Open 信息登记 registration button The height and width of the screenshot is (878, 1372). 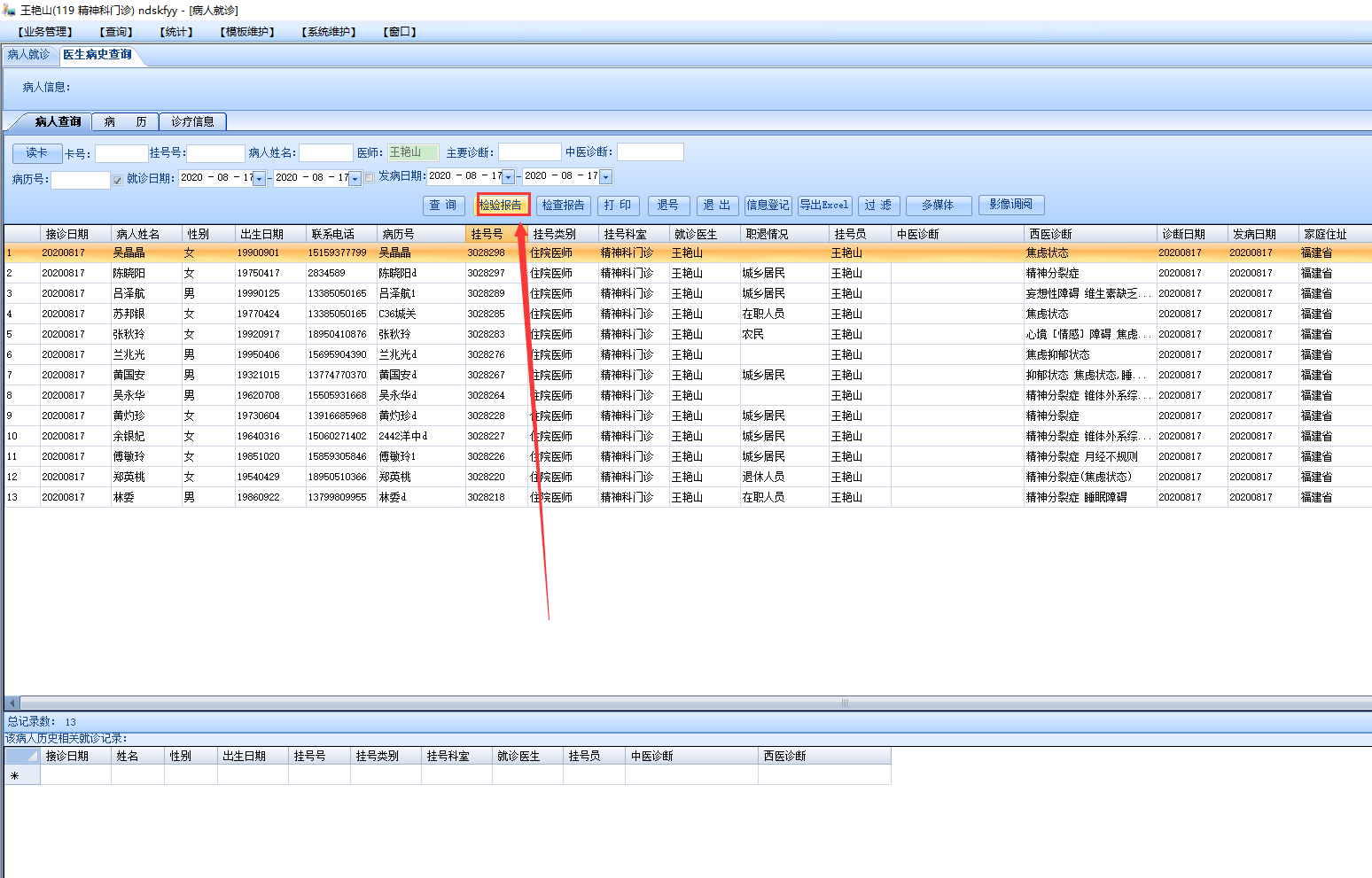point(768,206)
